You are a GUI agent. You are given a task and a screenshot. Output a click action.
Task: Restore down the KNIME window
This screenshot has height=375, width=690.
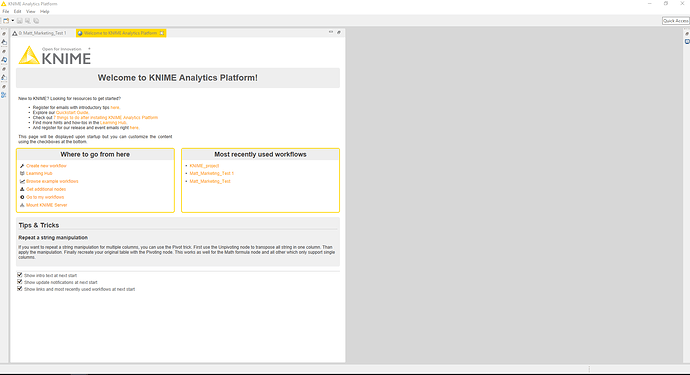point(666,4)
